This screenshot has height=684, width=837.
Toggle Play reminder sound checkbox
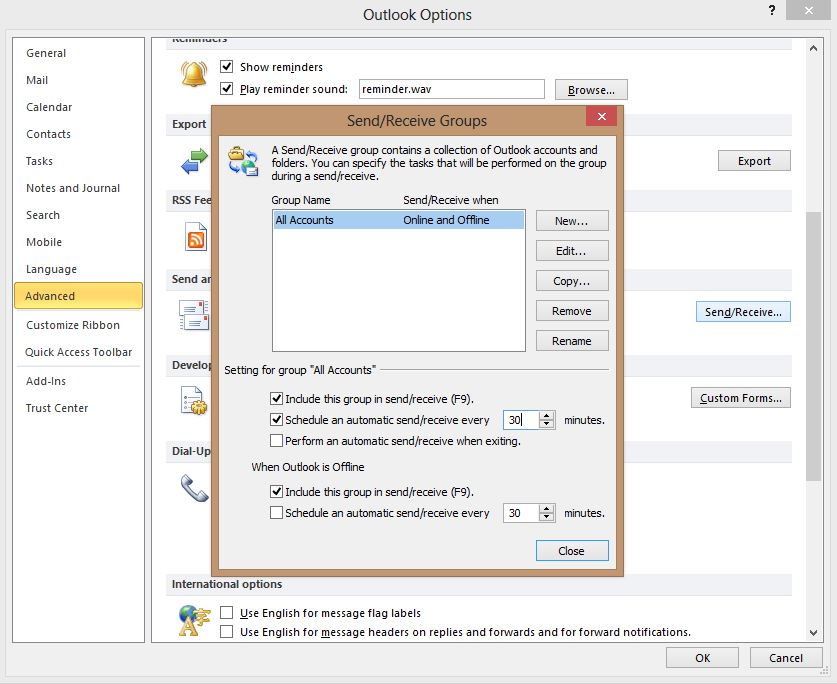(x=226, y=88)
